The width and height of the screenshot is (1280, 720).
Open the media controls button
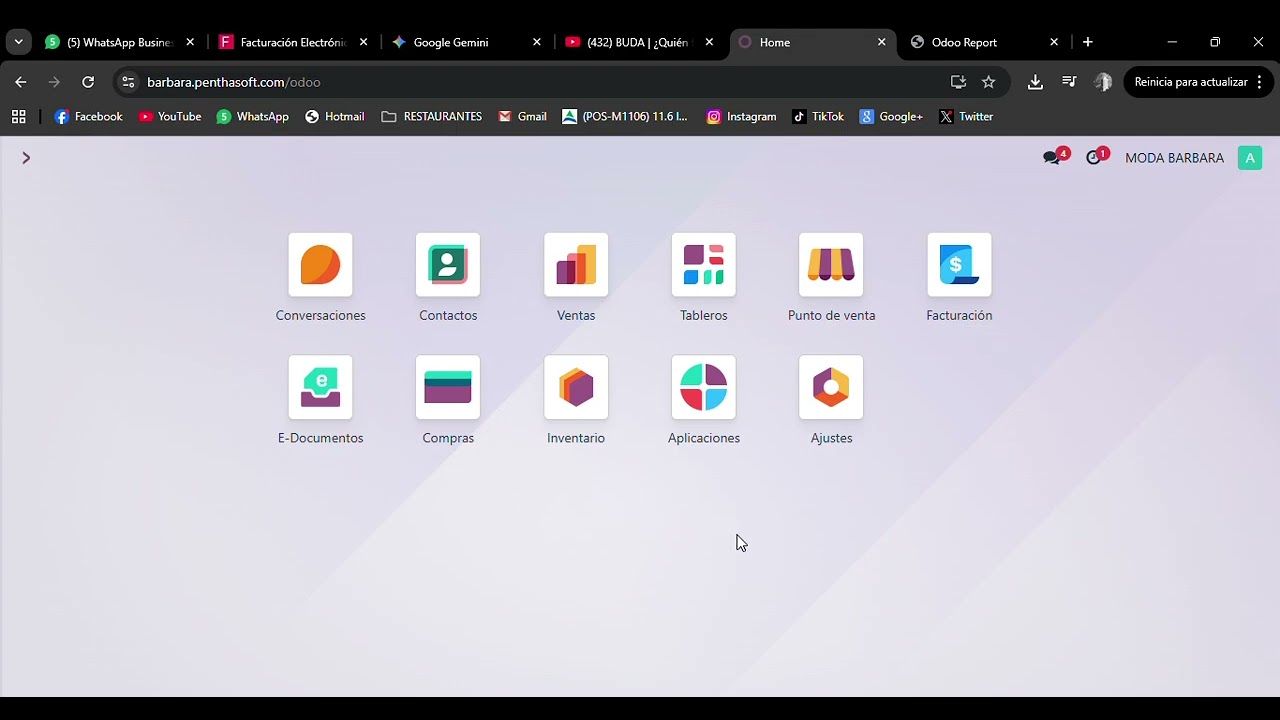coord(1069,82)
